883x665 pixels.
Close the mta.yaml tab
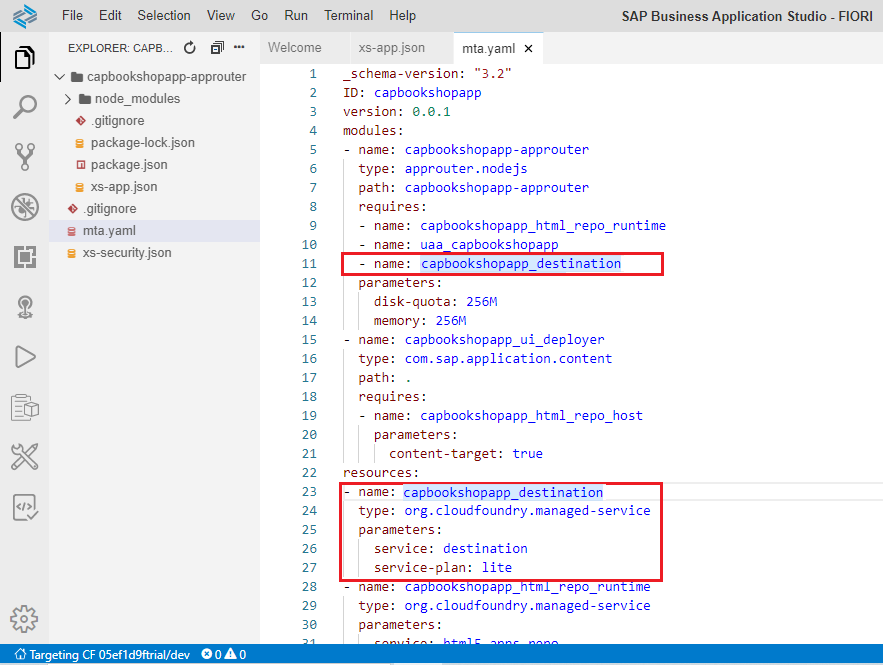tap(530, 47)
